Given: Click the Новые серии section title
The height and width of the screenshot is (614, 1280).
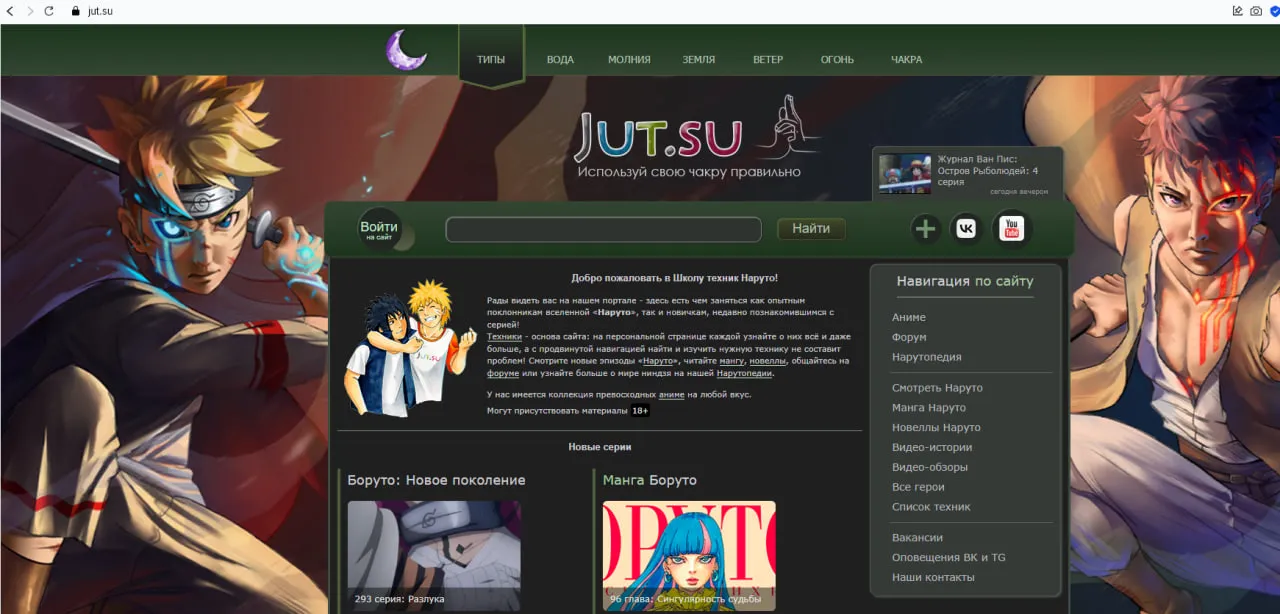Looking at the screenshot, I should point(600,447).
